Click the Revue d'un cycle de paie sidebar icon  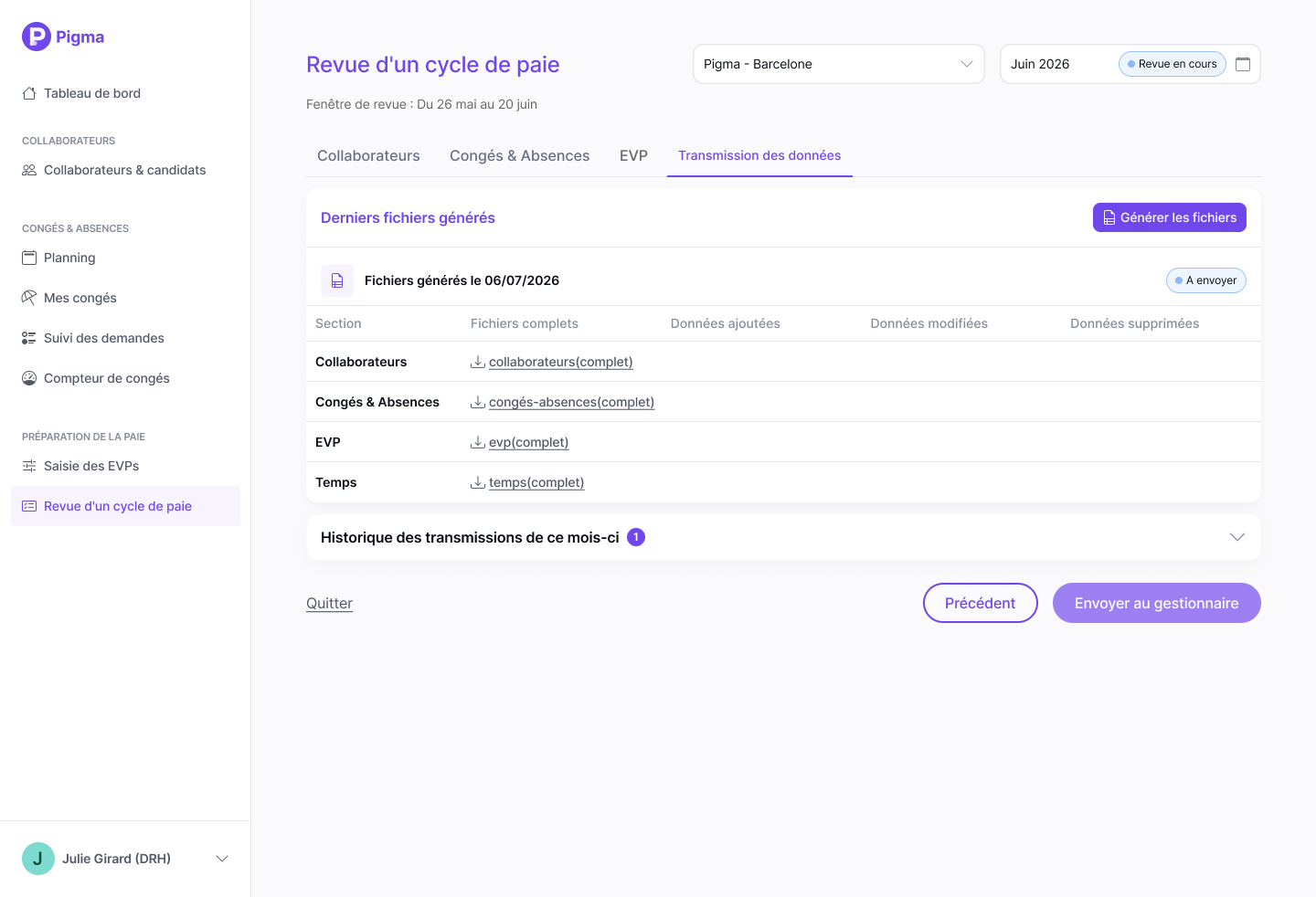[29, 506]
